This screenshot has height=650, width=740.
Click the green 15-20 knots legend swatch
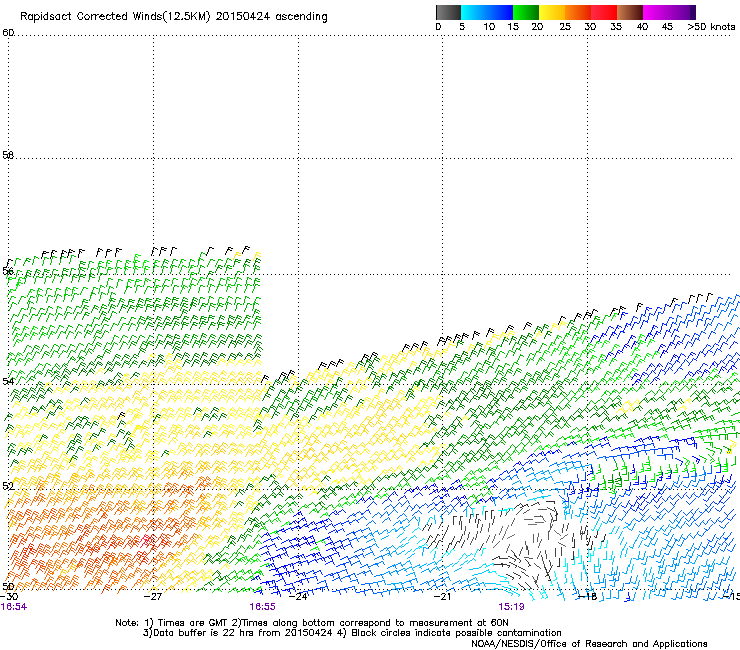526,12
